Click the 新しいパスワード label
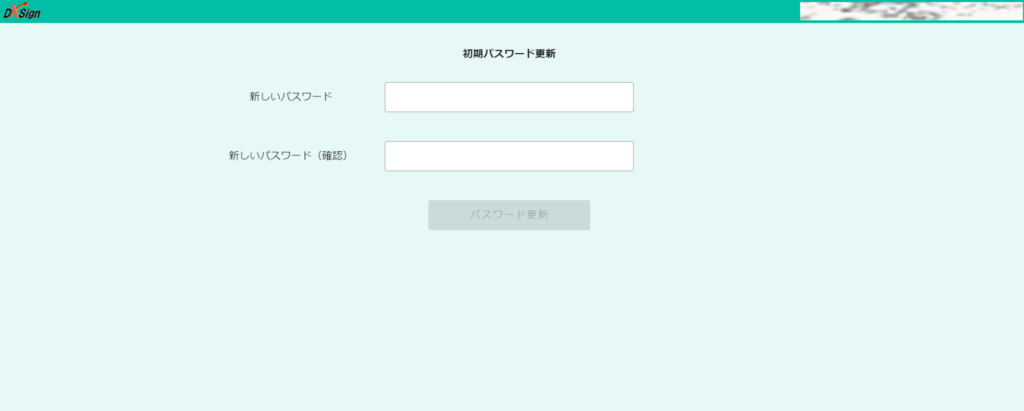The height and width of the screenshot is (411, 1024). coord(290,97)
